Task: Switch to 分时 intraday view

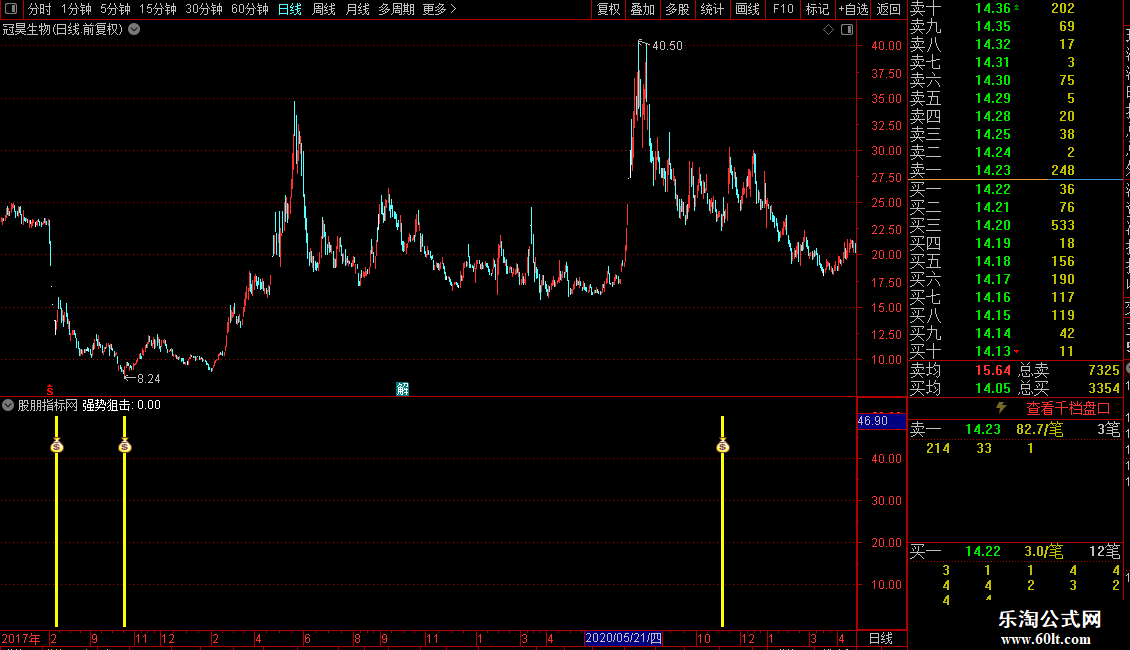Action: point(40,9)
